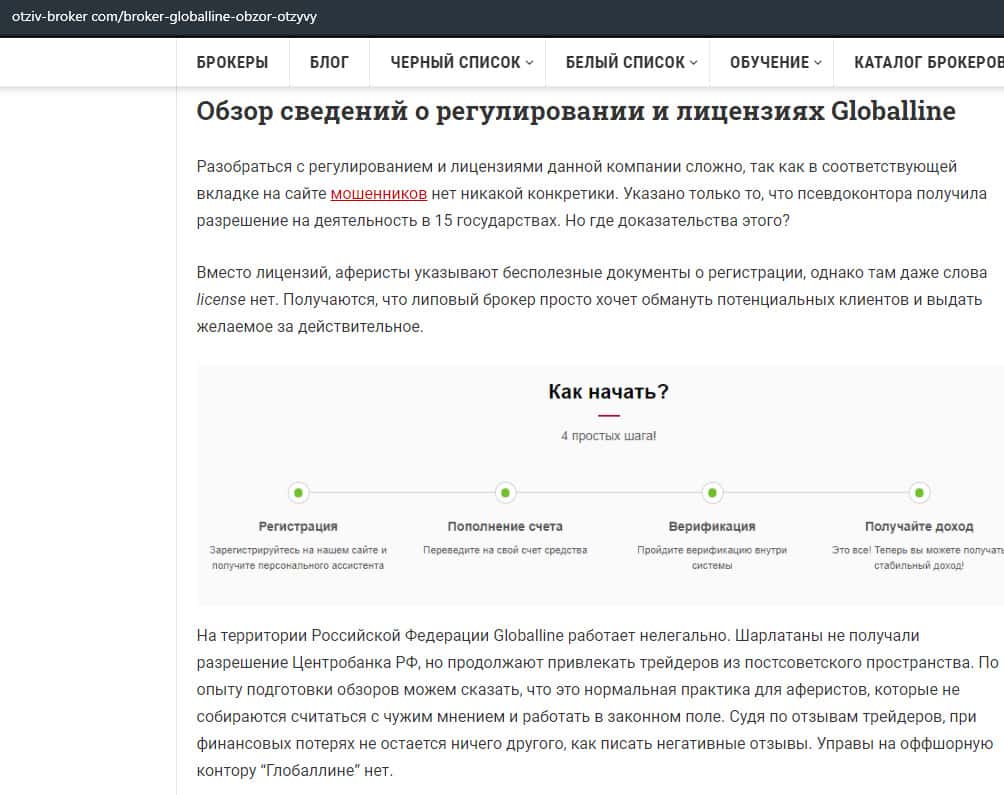This screenshot has height=795, width=1004.
Task: Click the Получайте доход step title
Action: point(919,526)
